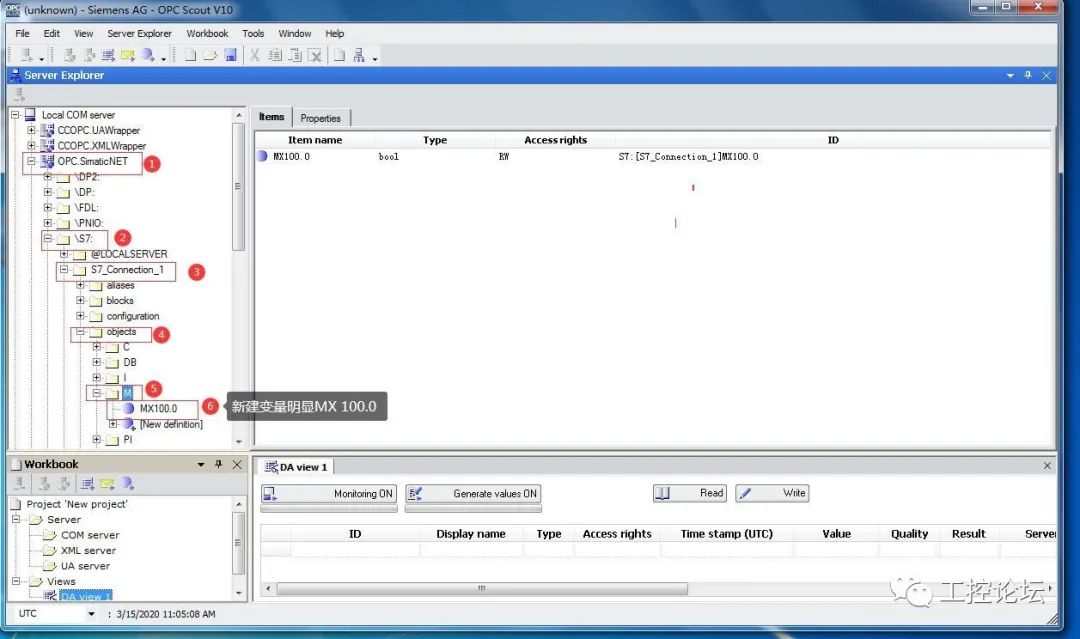Click the server explorer network toolbar icon
The image size is (1080, 639).
click(359, 55)
